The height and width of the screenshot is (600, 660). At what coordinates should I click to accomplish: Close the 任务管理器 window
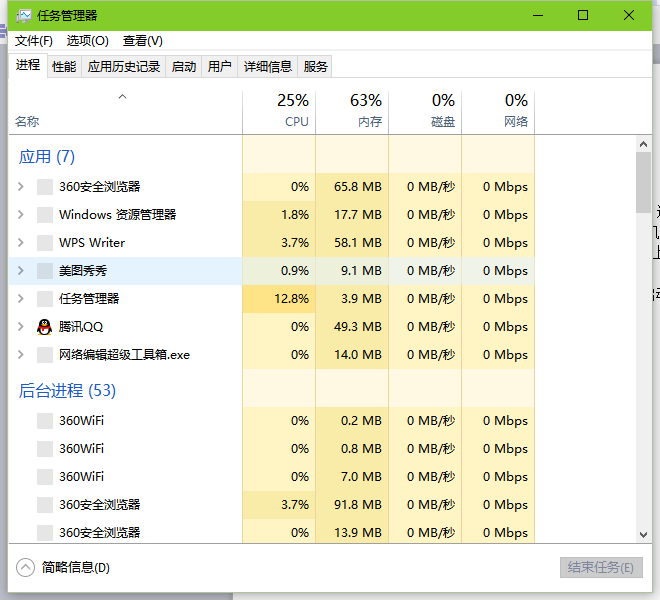(629, 16)
